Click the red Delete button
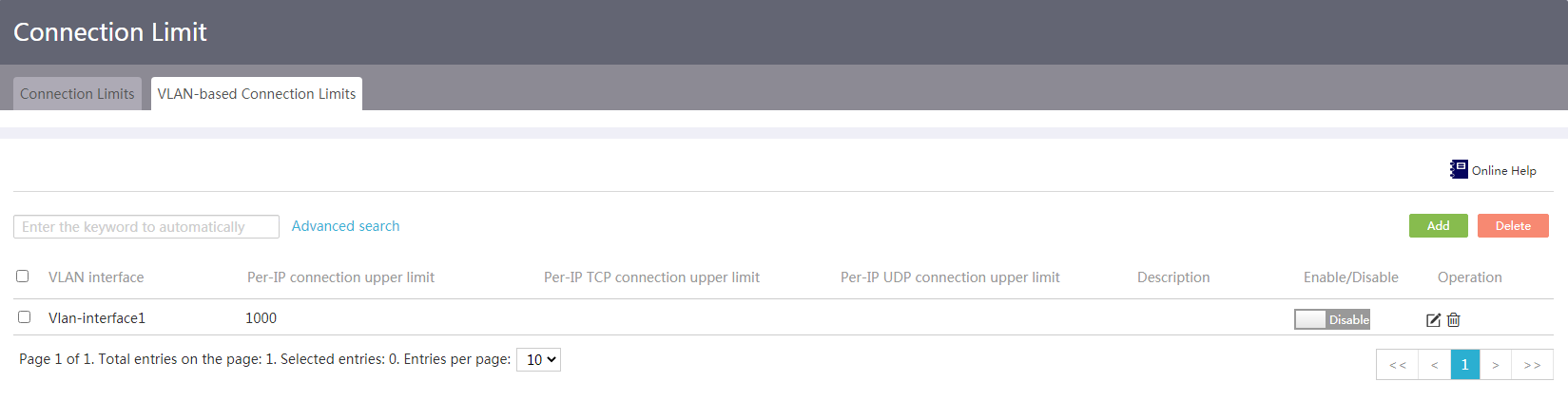 coord(1513,225)
